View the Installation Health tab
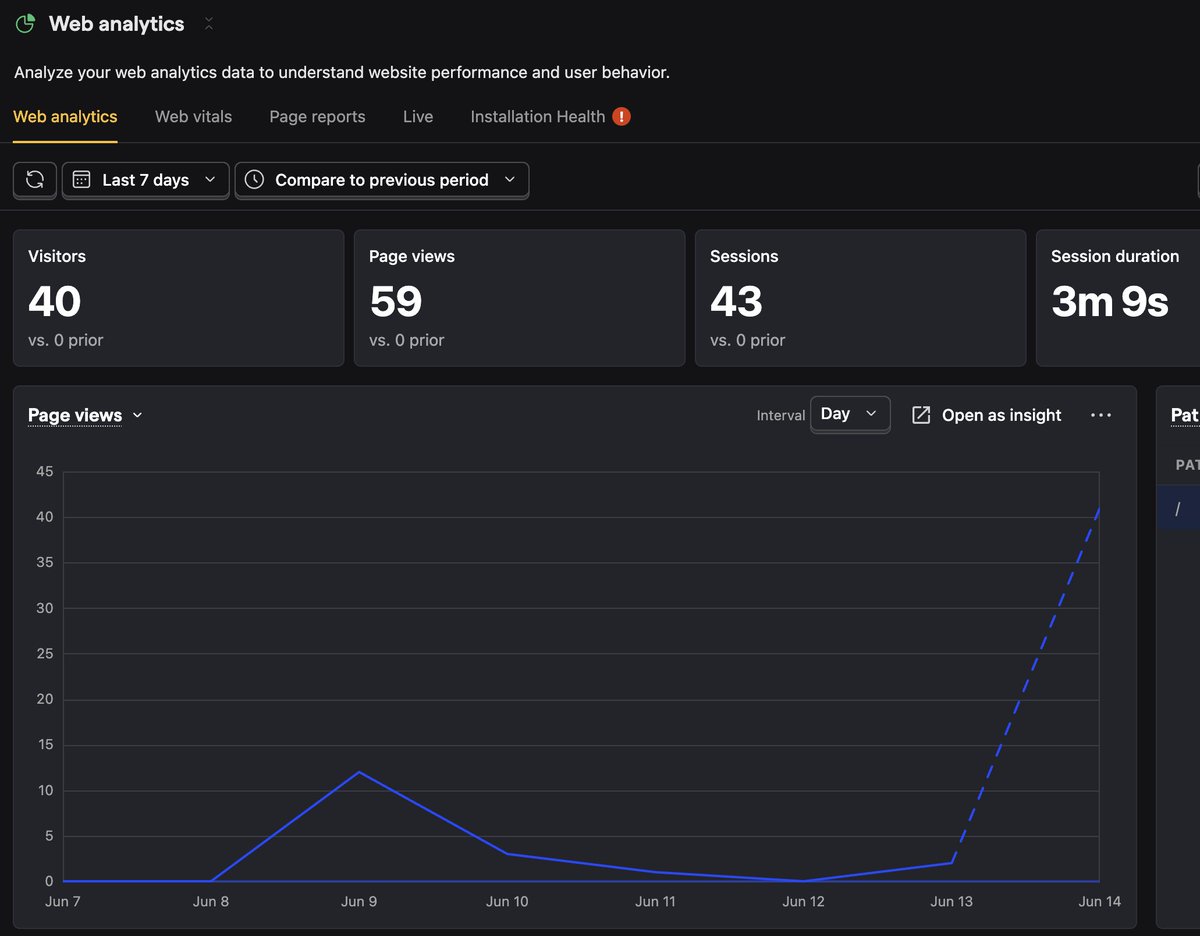The height and width of the screenshot is (936, 1200). tap(550, 117)
